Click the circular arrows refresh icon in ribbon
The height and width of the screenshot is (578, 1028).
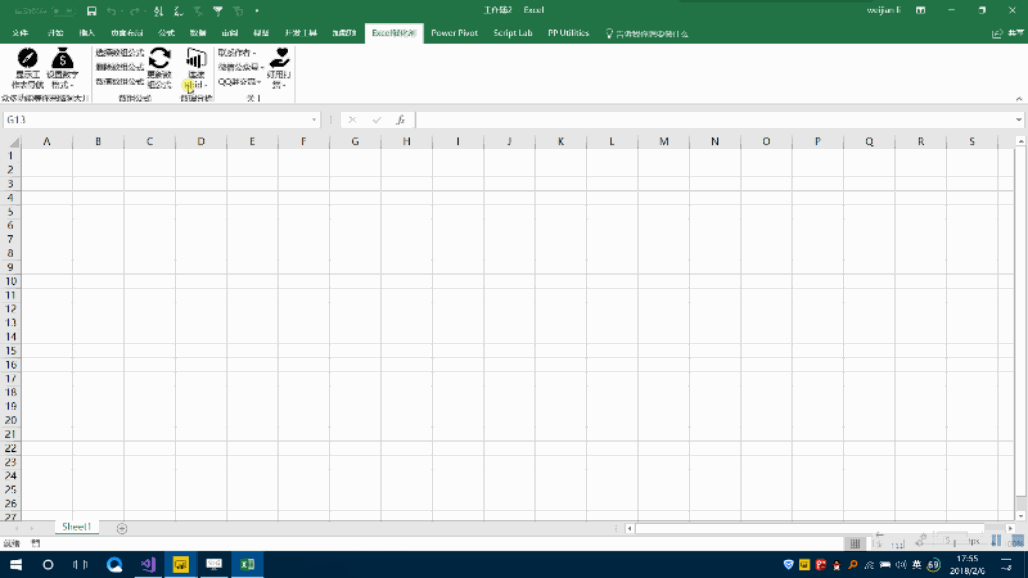click(x=159, y=58)
